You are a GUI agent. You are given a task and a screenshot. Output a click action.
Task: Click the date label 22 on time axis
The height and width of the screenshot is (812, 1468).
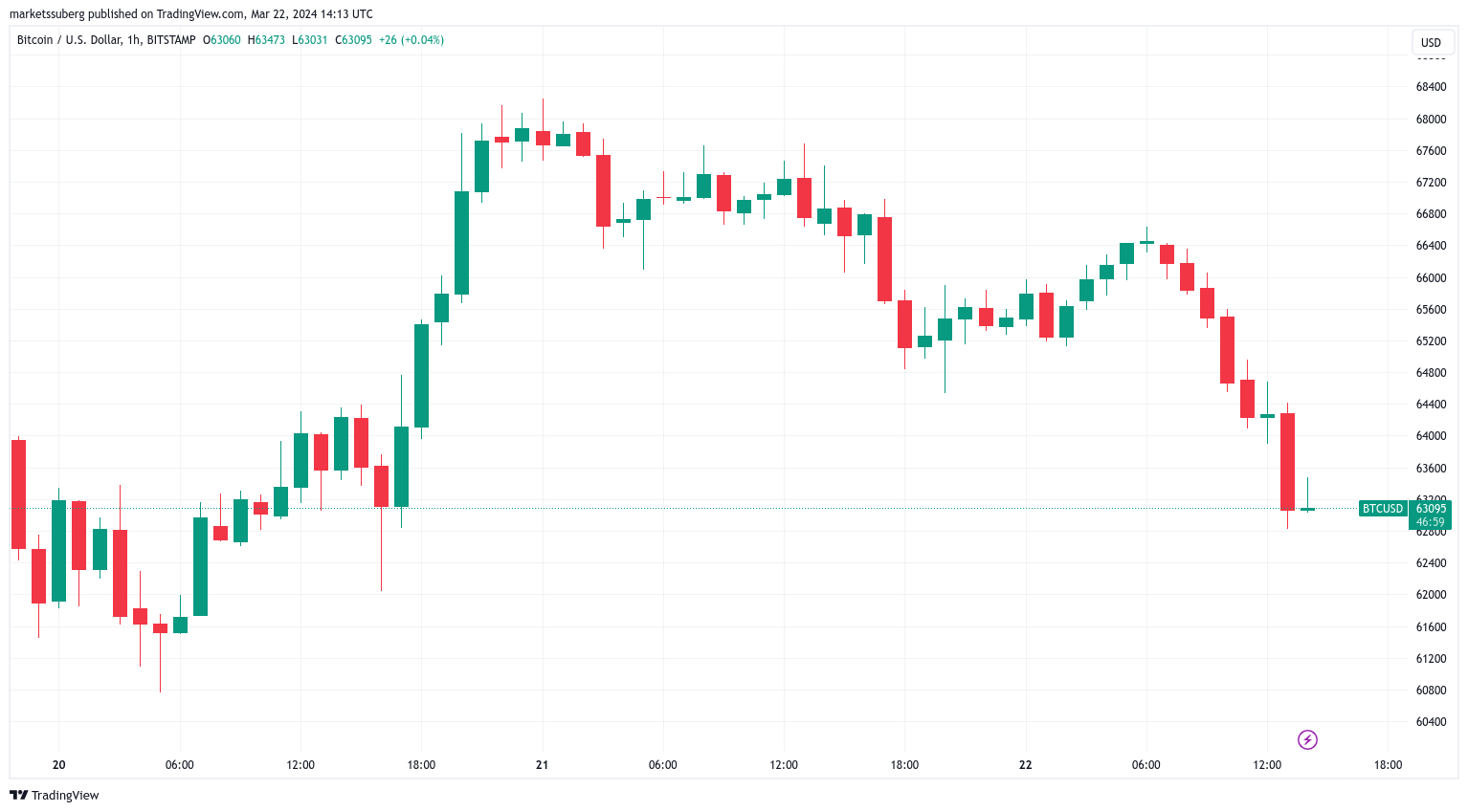1026,765
